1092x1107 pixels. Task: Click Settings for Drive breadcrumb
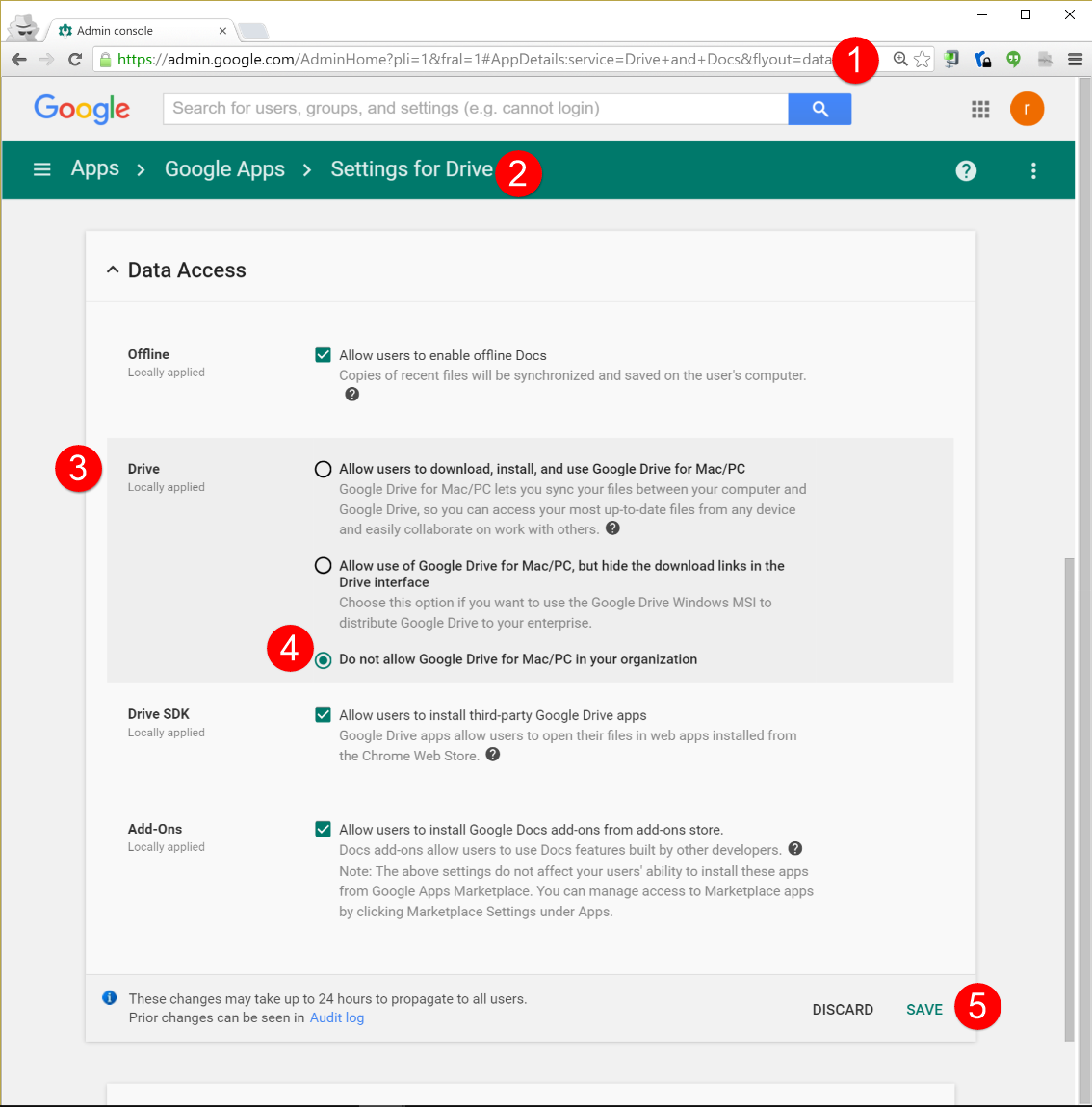411,169
